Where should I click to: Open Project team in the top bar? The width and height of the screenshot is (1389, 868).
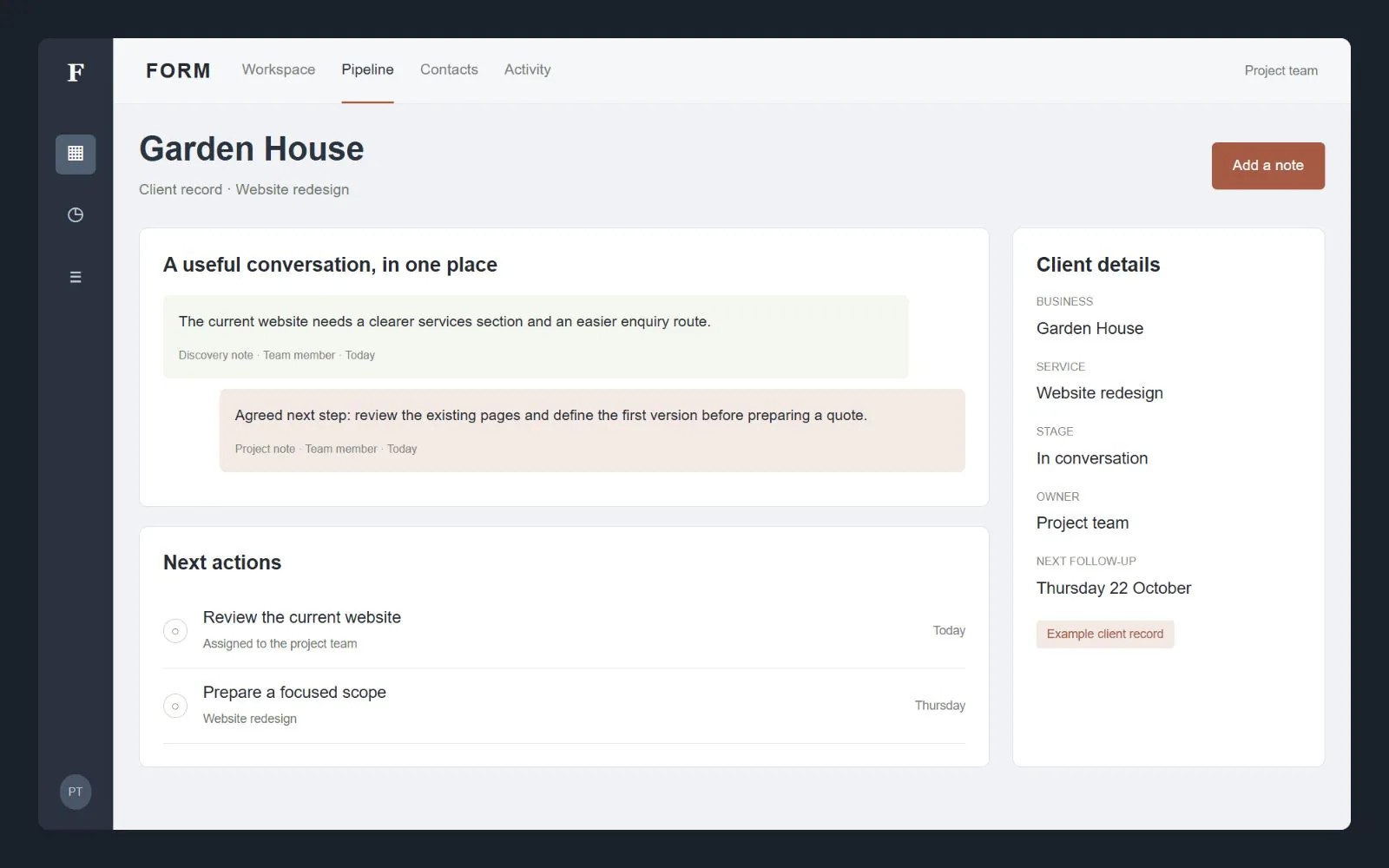(x=1280, y=70)
